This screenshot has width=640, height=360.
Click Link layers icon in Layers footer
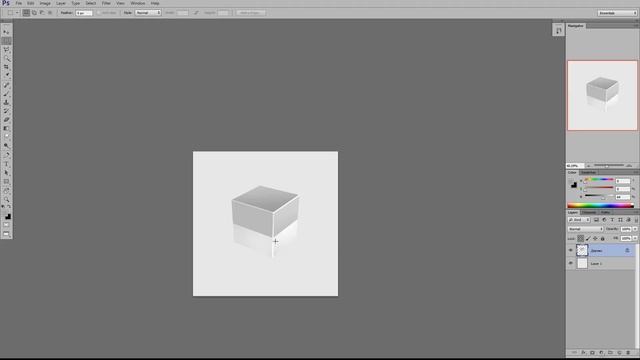(x=574, y=352)
